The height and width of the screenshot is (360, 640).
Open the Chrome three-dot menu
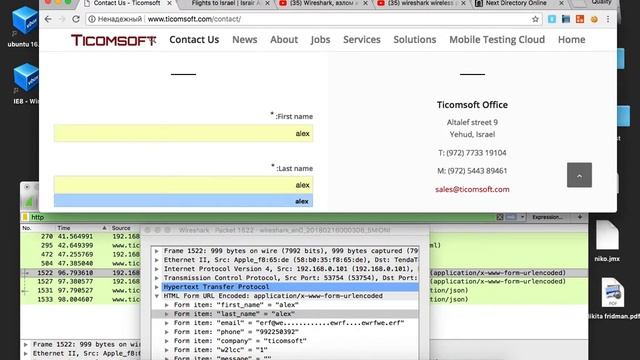(608, 19)
